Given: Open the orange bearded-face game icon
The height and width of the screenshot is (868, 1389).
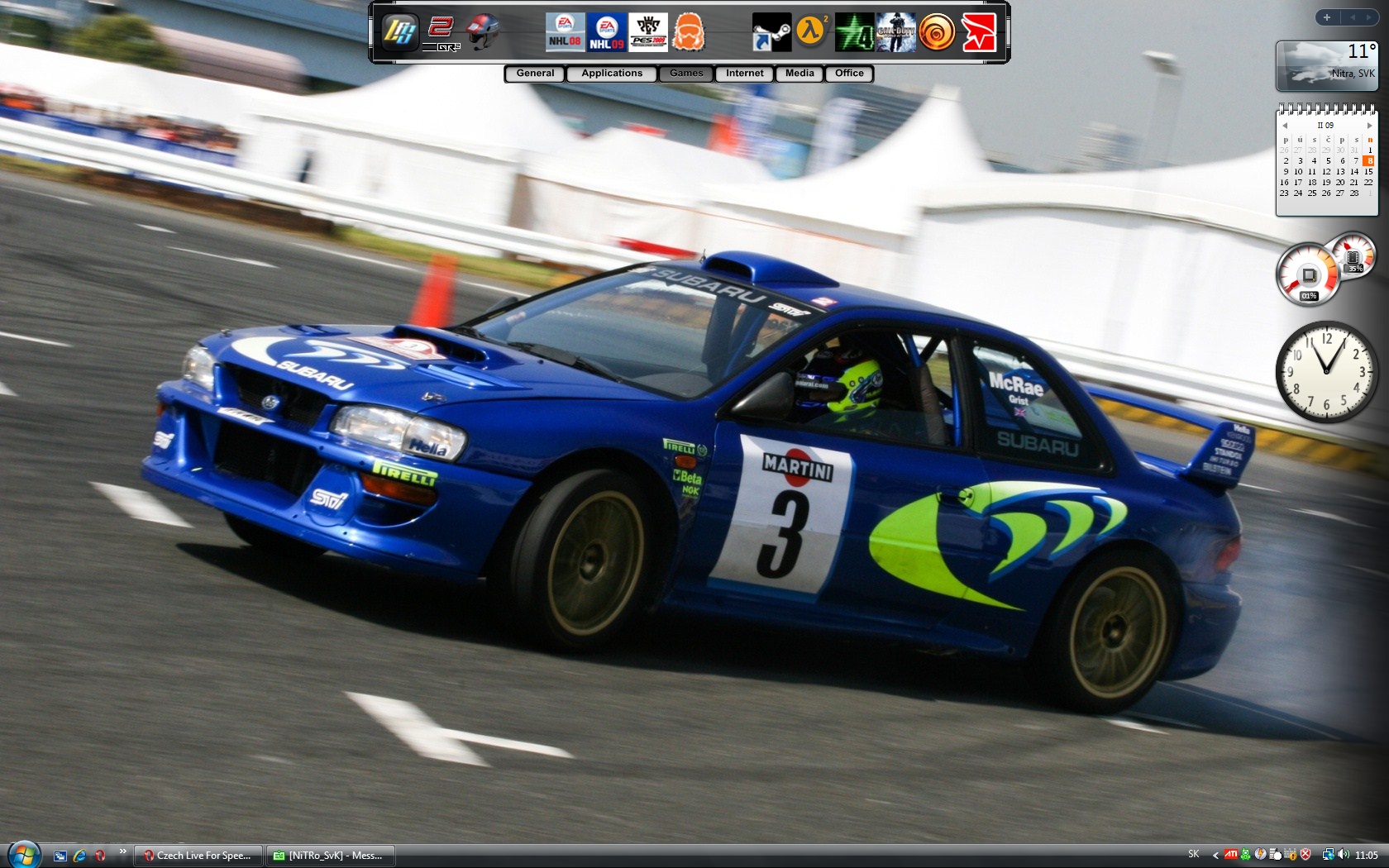Looking at the screenshot, I should [689, 32].
